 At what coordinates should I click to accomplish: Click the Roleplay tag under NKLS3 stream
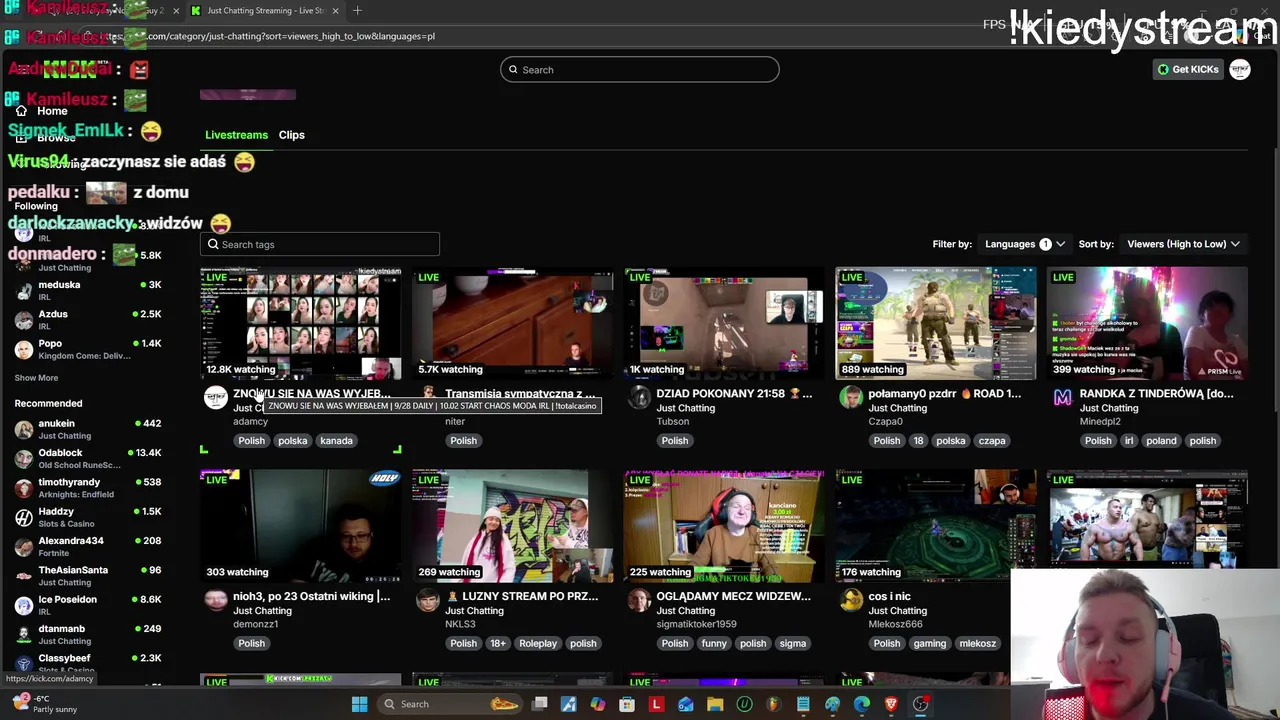click(538, 644)
